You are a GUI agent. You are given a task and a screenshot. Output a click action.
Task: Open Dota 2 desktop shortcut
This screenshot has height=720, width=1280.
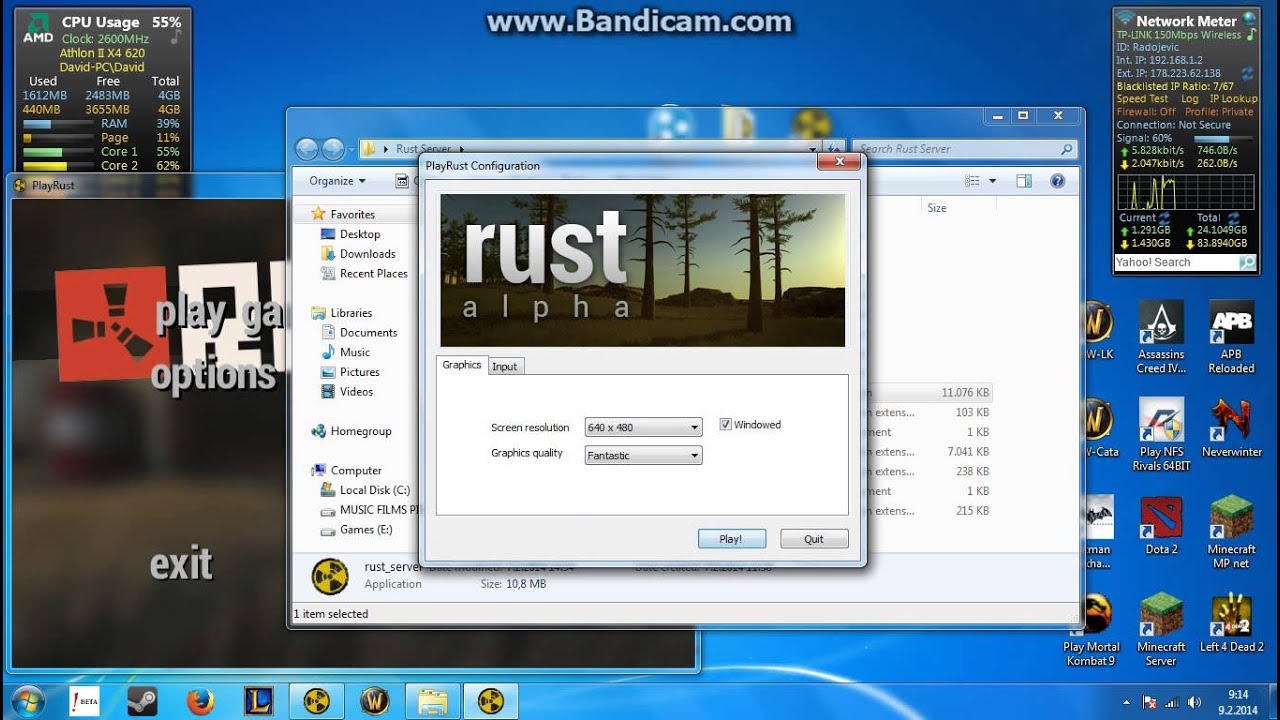pos(1161,526)
